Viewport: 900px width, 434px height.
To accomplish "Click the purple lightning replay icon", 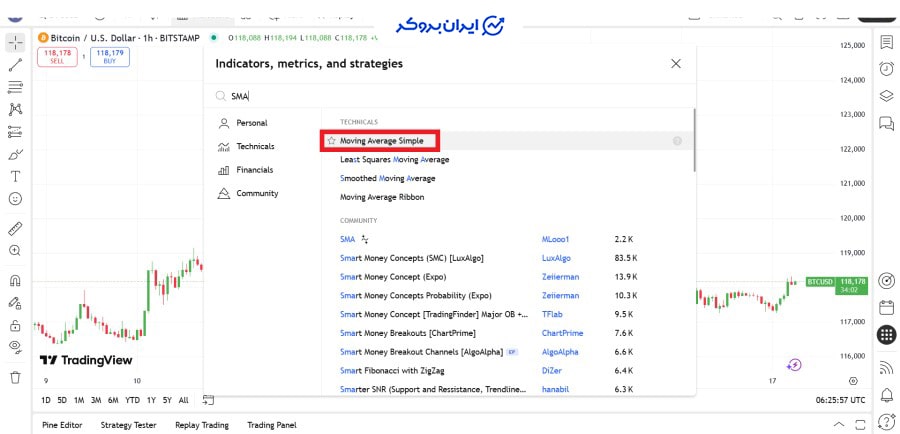I will (794, 365).
